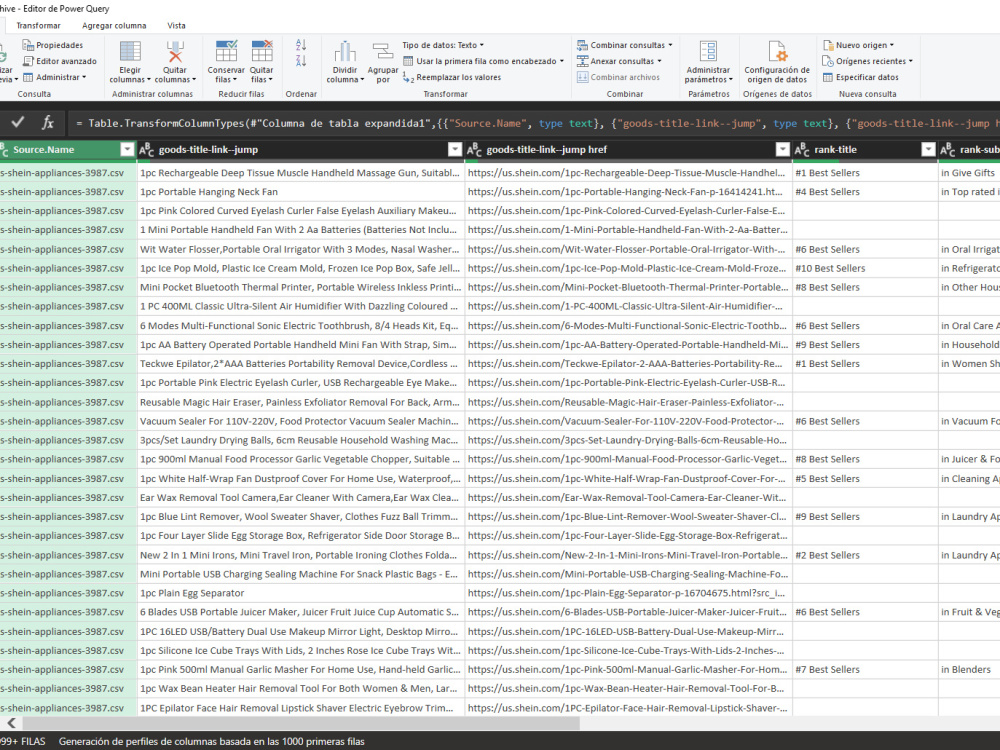Select the rank-title column header
This screenshot has width=1000, height=750.
pyautogui.click(x=865, y=149)
